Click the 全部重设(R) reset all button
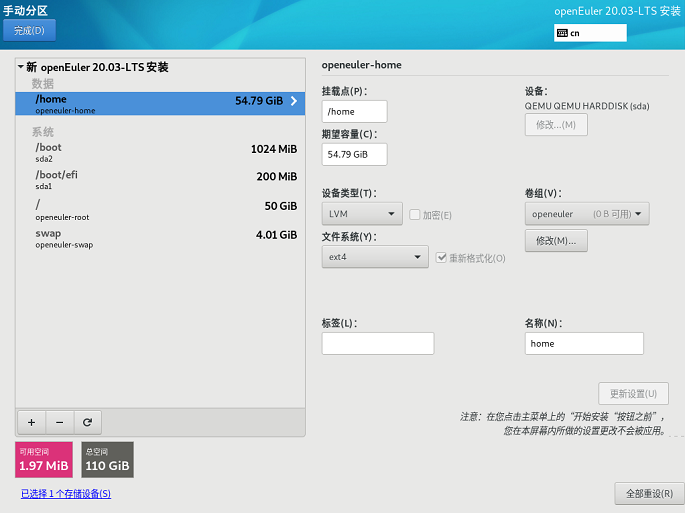 point(649,494)
